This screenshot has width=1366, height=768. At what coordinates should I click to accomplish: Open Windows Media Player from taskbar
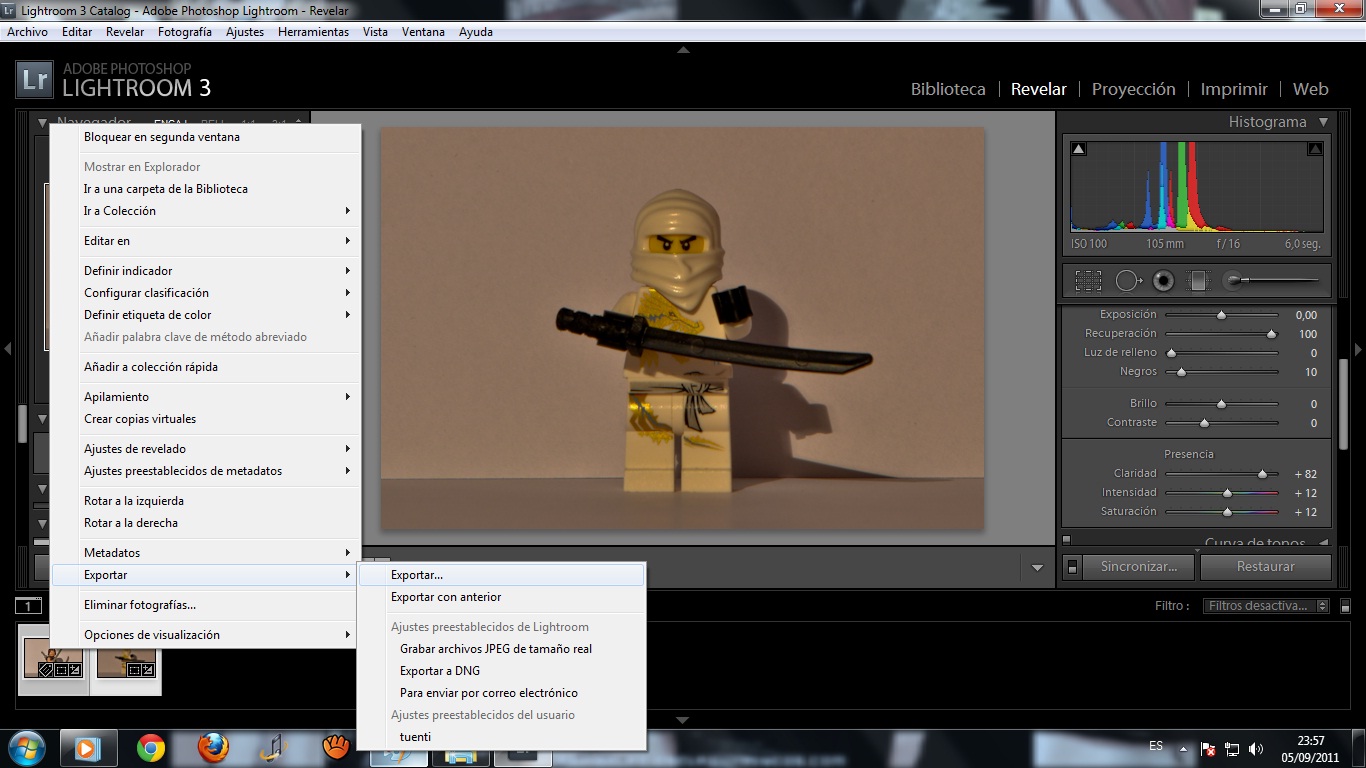(x=88, y=748)
